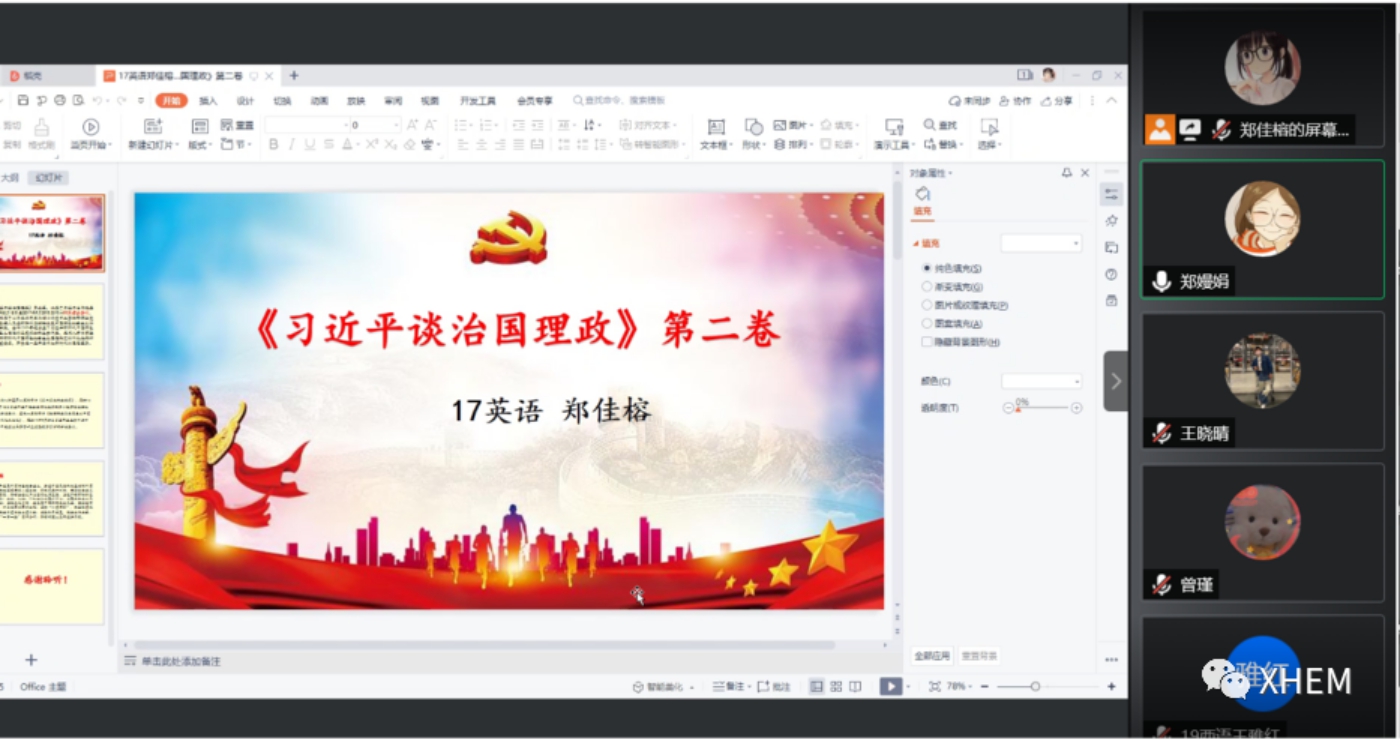This screenshot has height=740, width=1400.
Task: Open the color (颜色) dropdown
Action: click(x=1041, y=381)
